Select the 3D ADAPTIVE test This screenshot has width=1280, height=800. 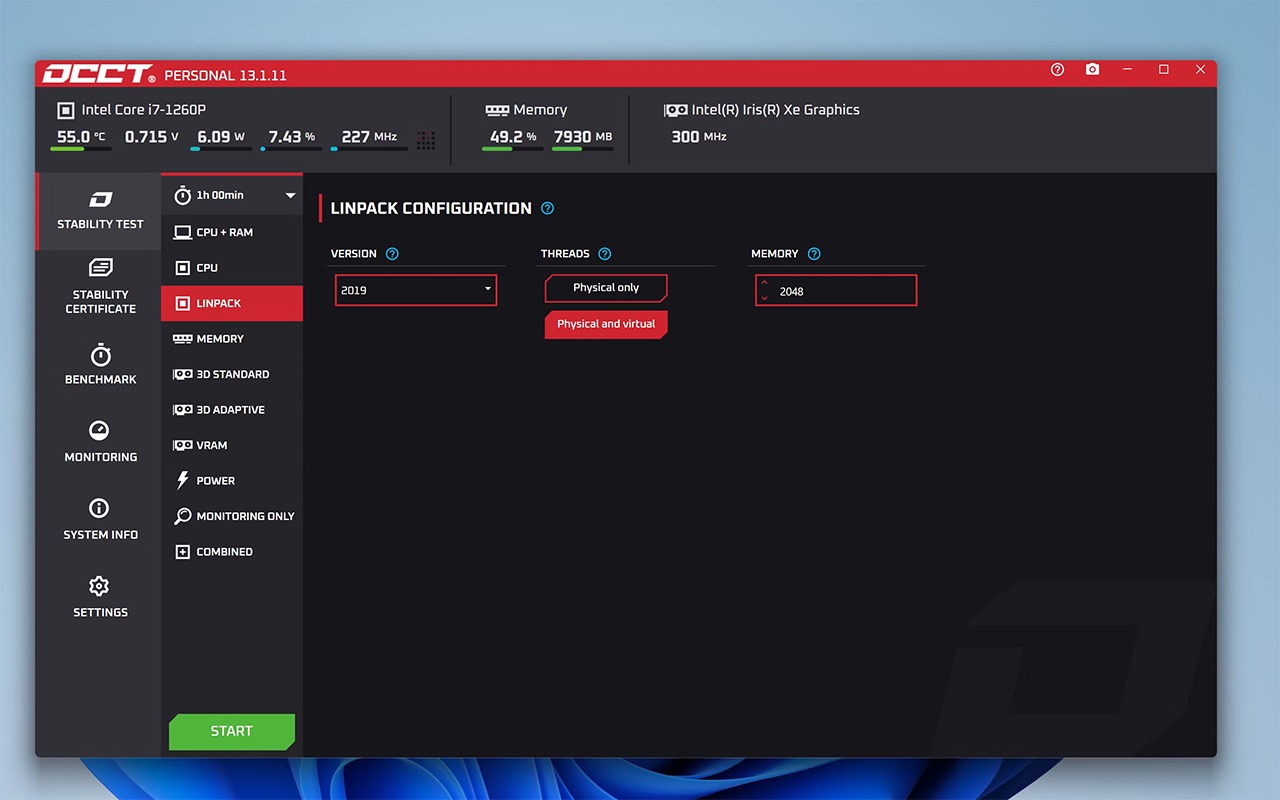[x=232, y=410]
